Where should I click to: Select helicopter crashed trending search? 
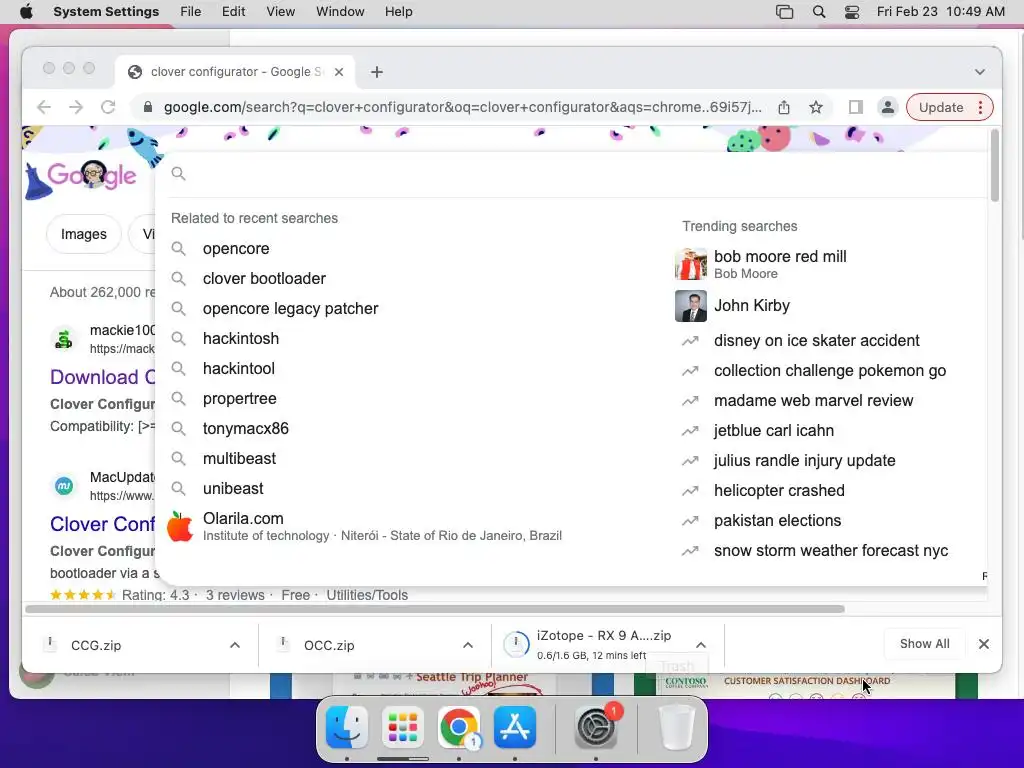click(778, 491)
